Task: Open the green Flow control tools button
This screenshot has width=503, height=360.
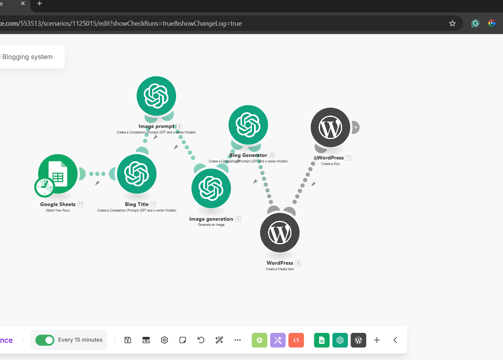Action: pos(260,340)
